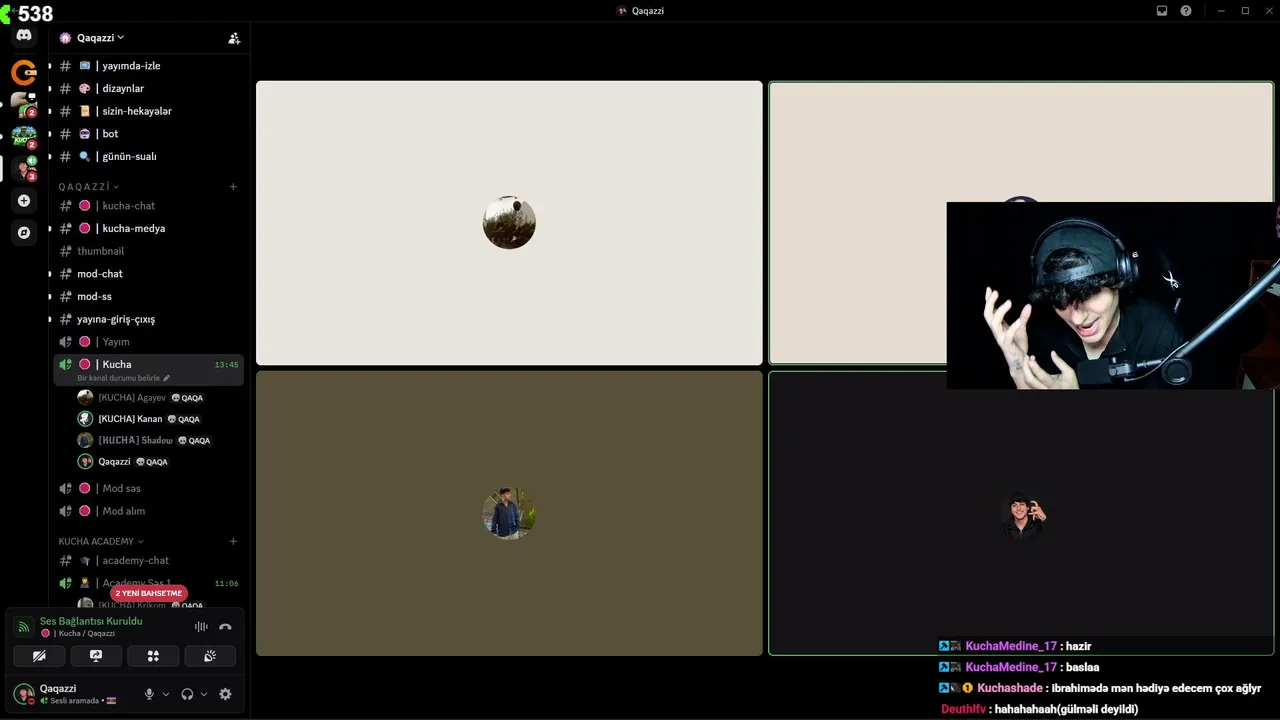Screen dimensions: 1280x720
Task: Add a new server with plus icon
Action: point(24,200)
